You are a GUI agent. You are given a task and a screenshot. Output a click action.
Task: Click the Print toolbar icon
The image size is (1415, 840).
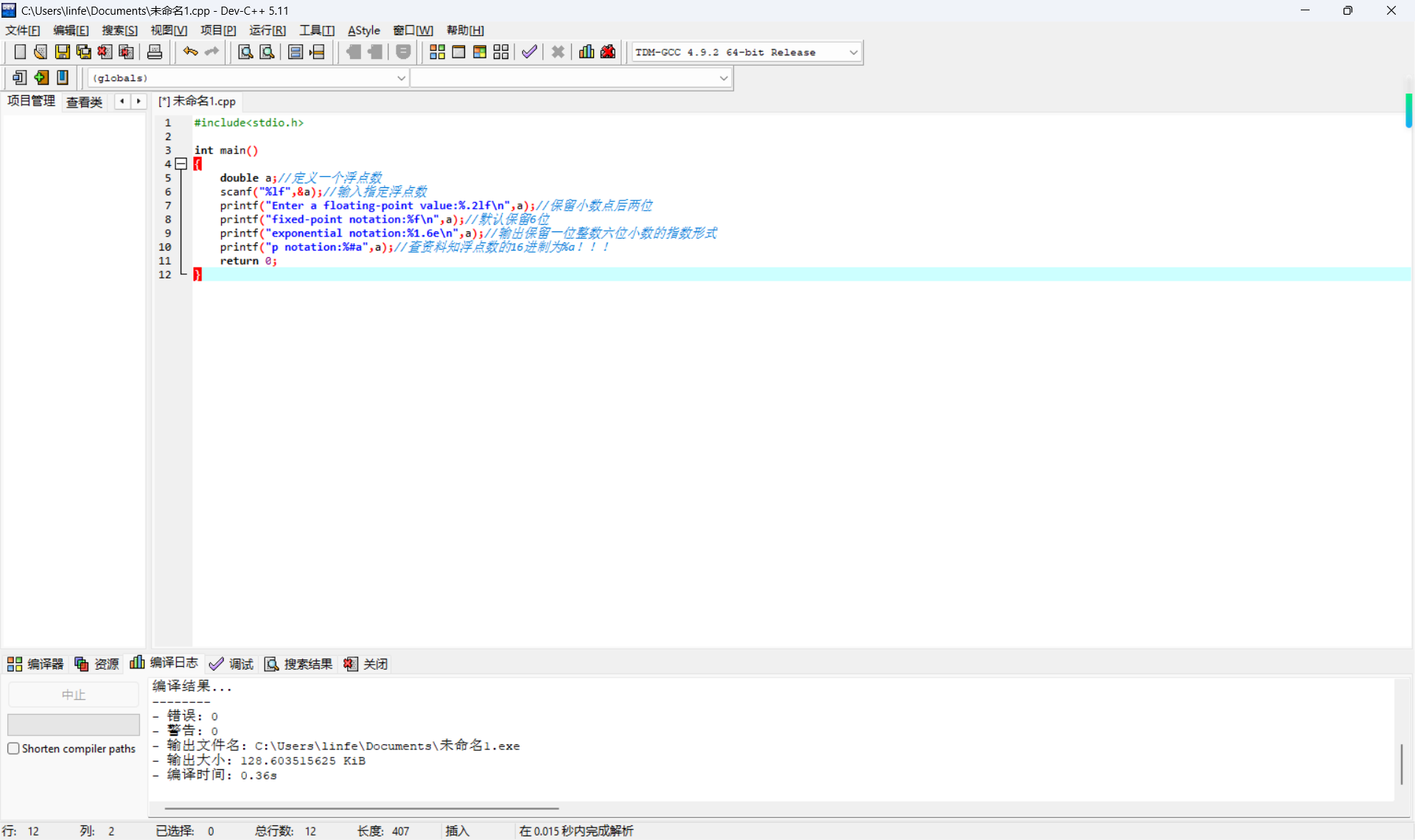tap(155, 52)
